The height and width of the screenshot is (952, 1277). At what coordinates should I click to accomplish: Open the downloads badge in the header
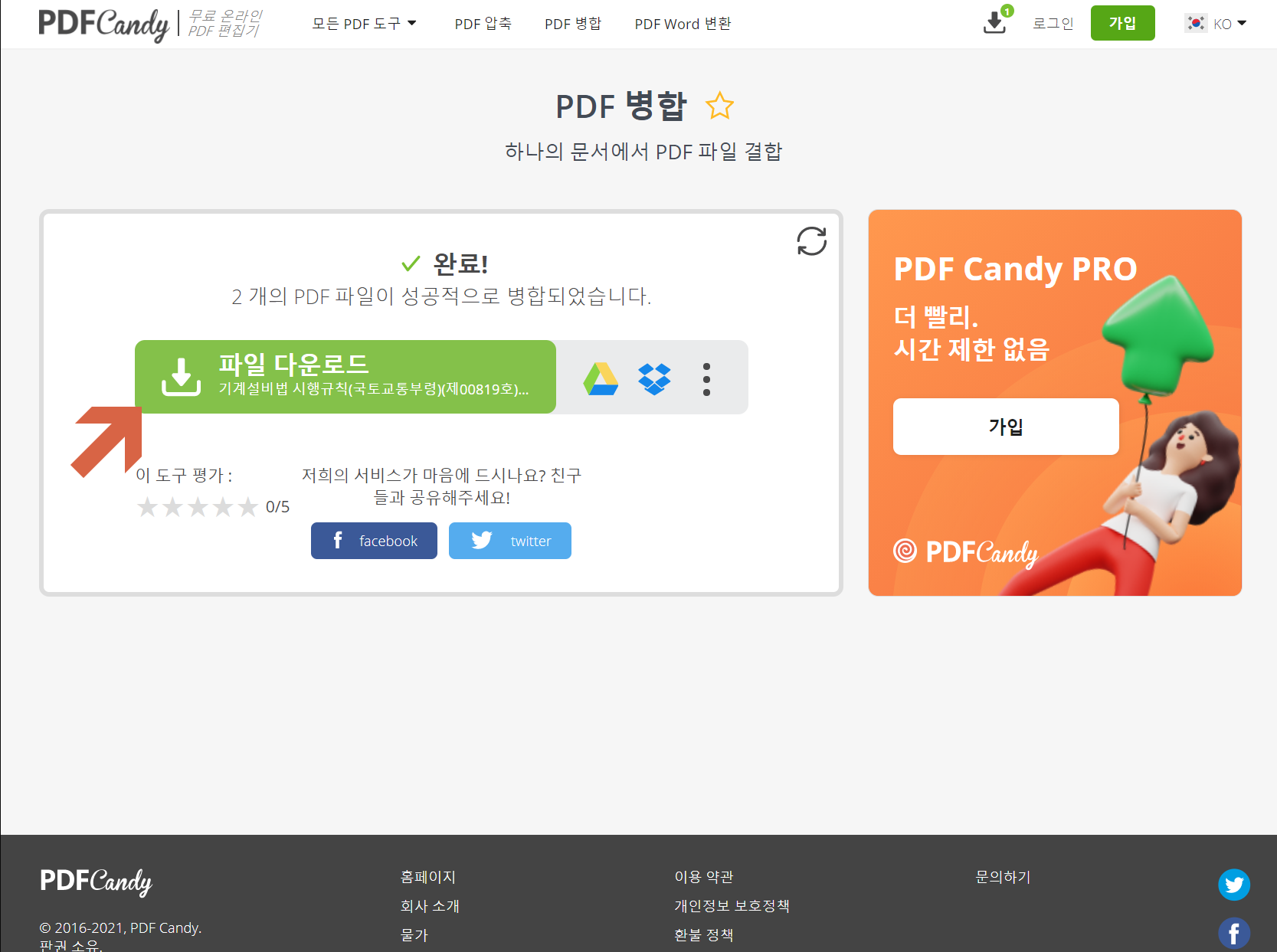(994, 23)
